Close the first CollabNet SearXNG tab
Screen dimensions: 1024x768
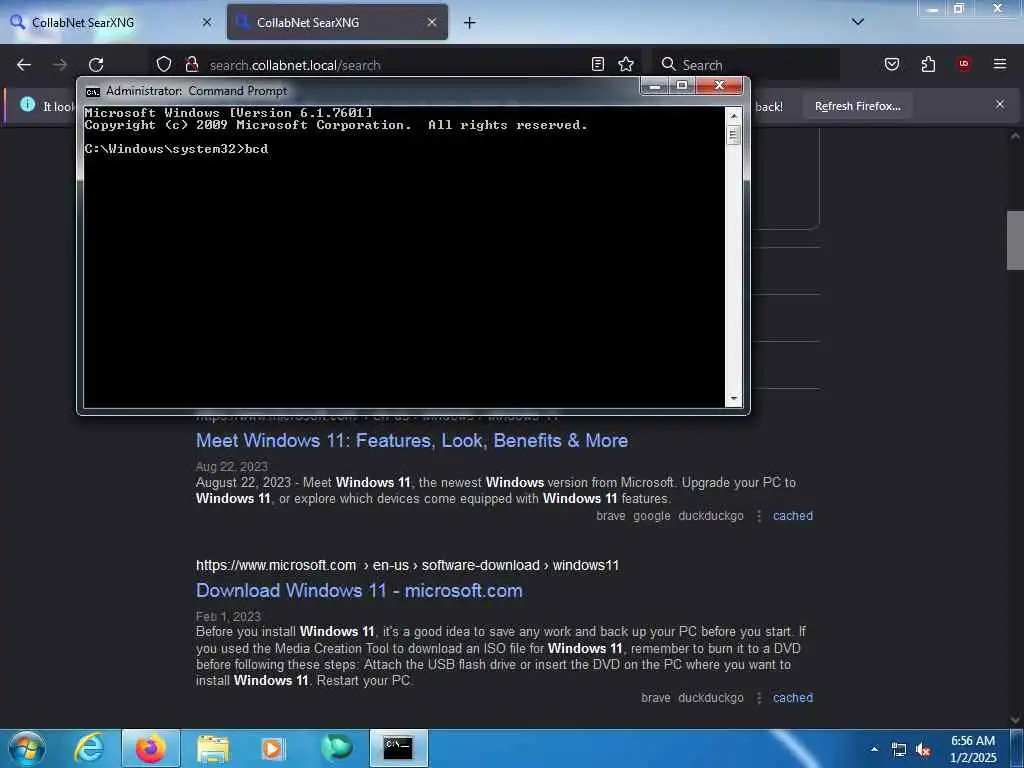[x=207, y=22]
